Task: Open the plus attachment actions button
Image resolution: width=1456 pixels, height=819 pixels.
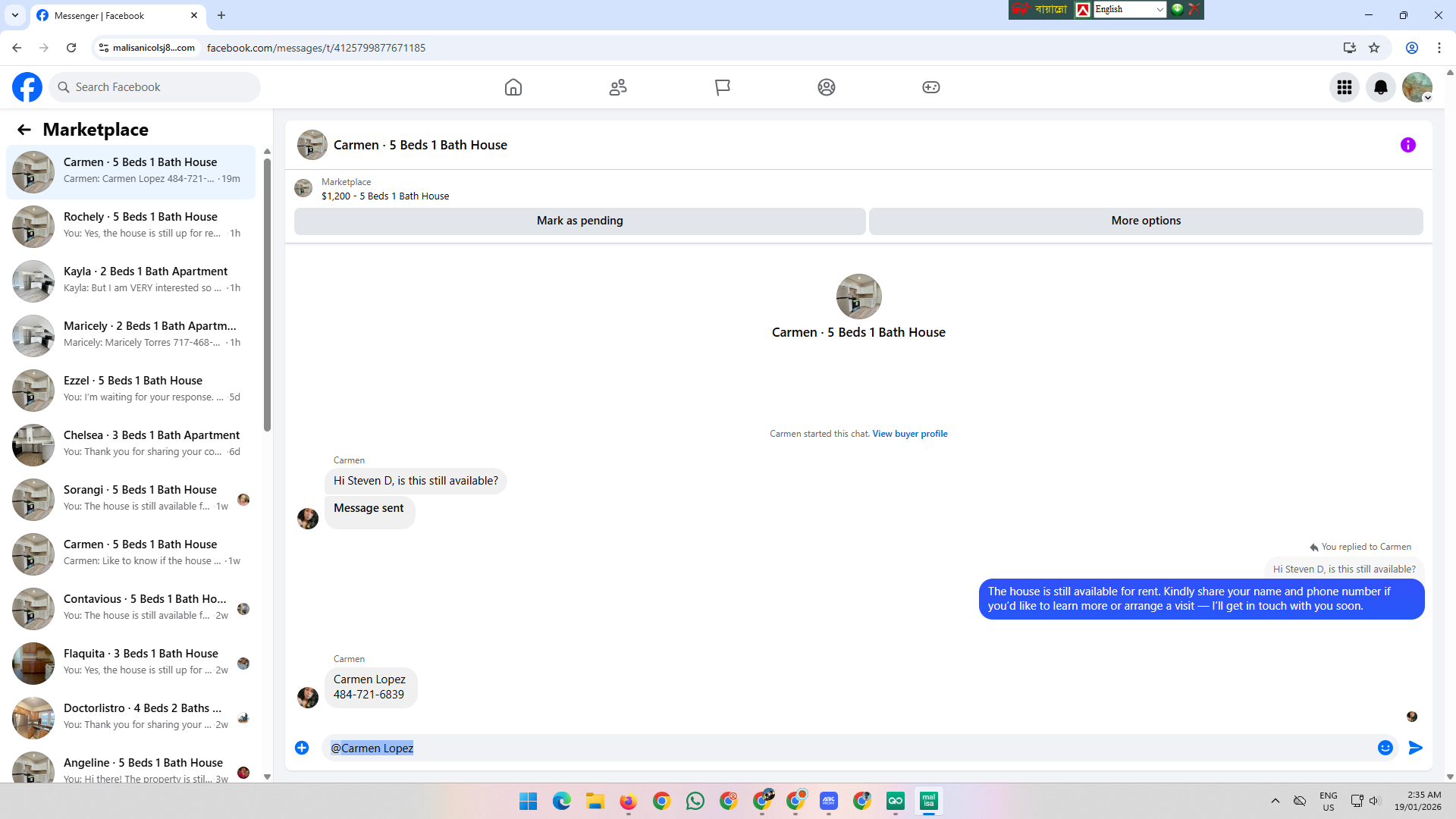Action: click(302, 748)
